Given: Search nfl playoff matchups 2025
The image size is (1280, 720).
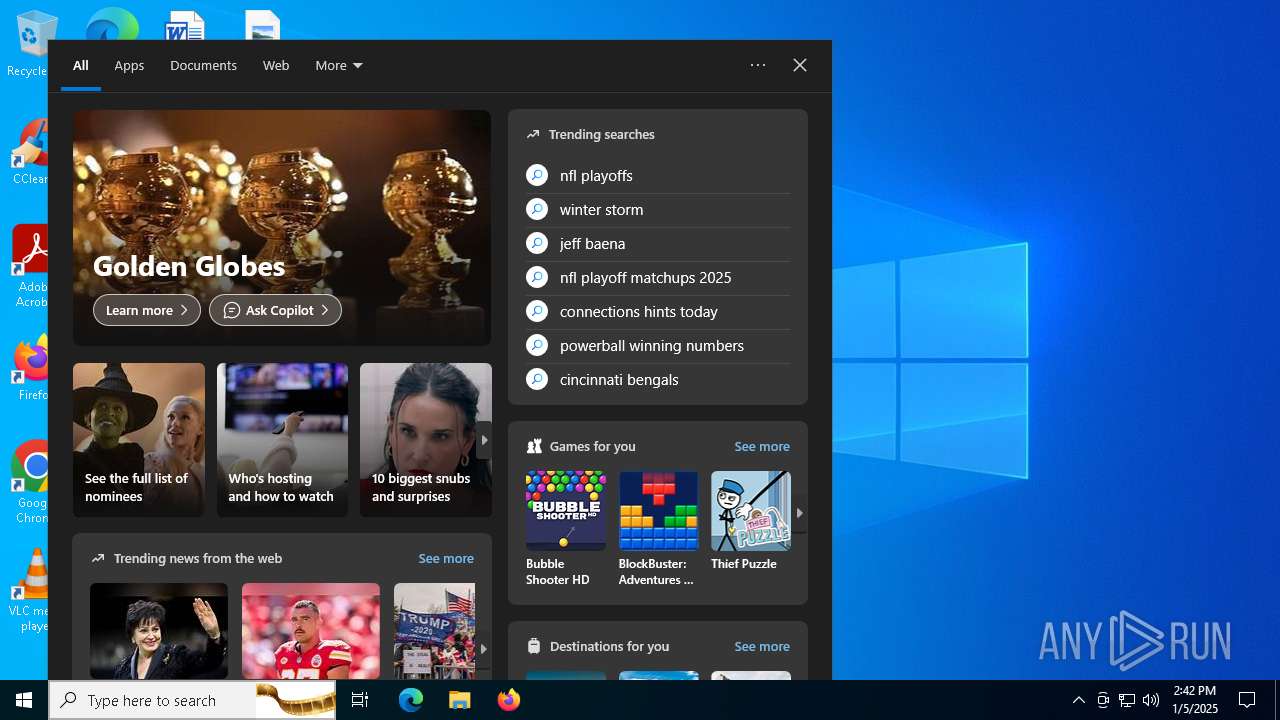Looking at the screenshot, I should 645,277.
